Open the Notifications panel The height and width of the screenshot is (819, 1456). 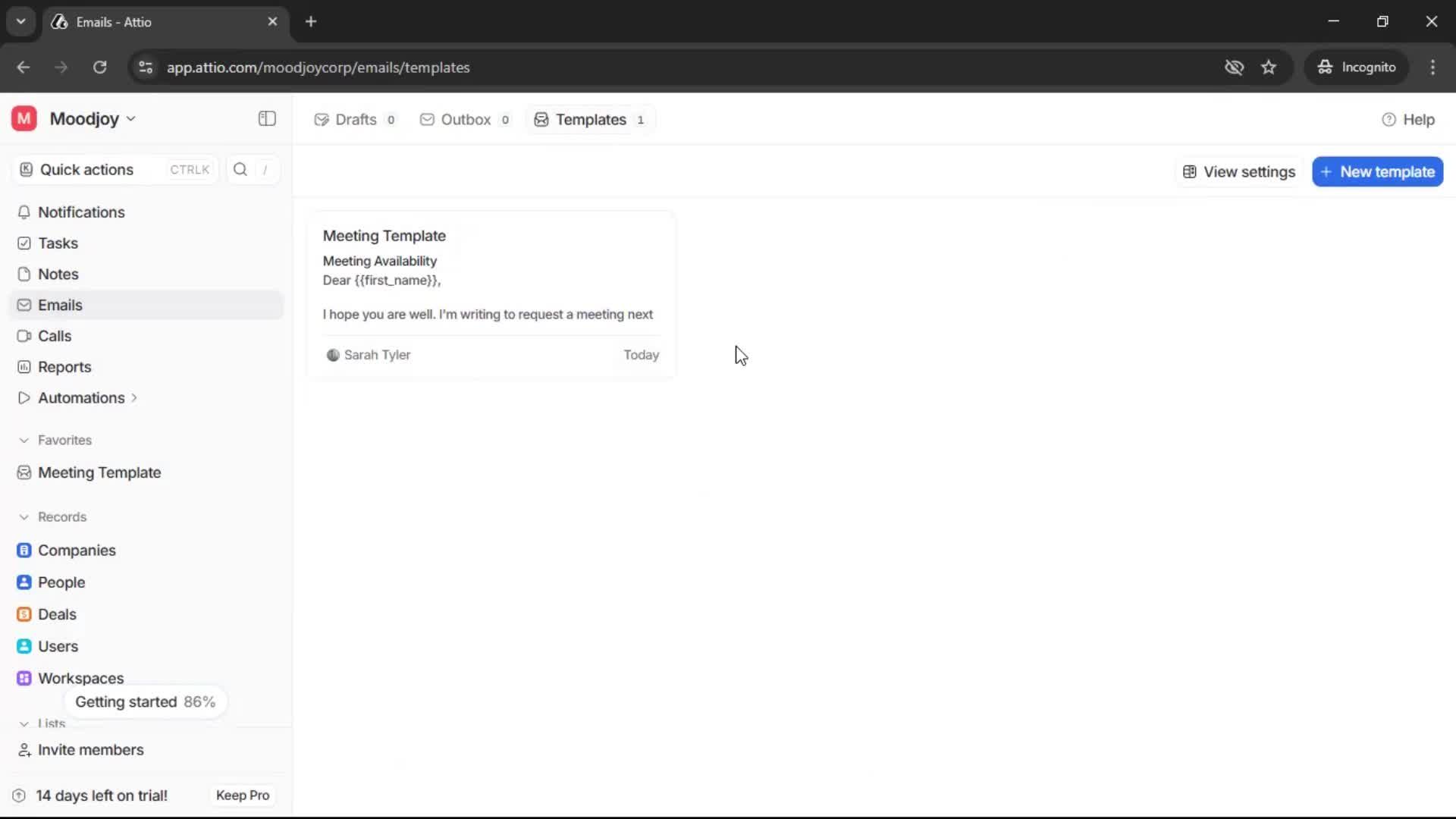click(82, 212)
